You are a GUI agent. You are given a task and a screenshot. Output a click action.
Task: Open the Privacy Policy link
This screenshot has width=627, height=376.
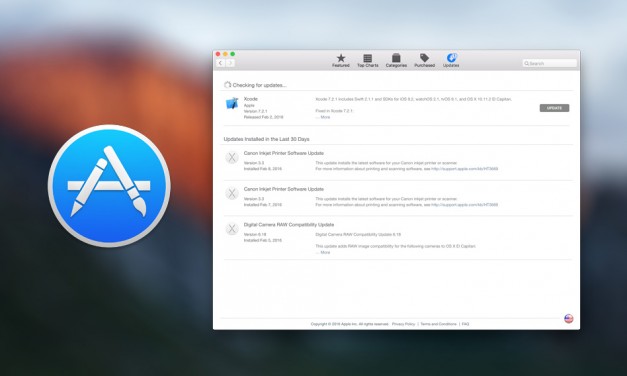(403, 324)
